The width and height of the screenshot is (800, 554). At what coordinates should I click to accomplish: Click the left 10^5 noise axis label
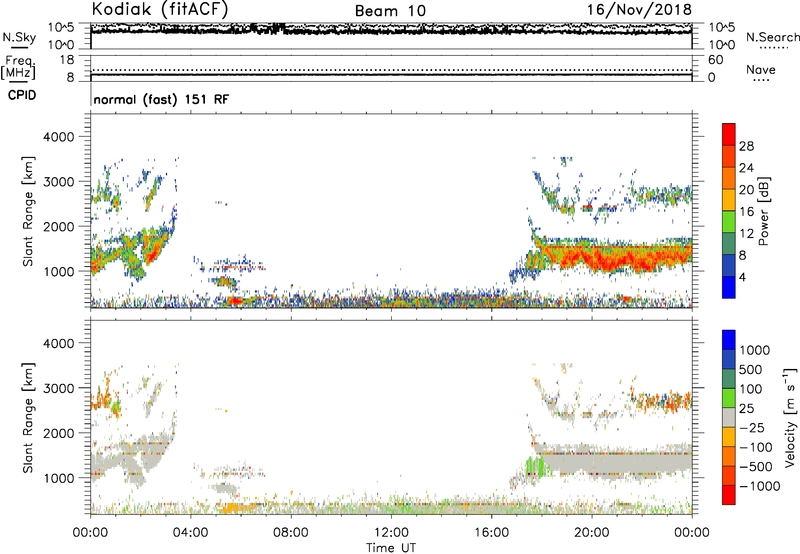pyautogui.click(x=61, y=27)
